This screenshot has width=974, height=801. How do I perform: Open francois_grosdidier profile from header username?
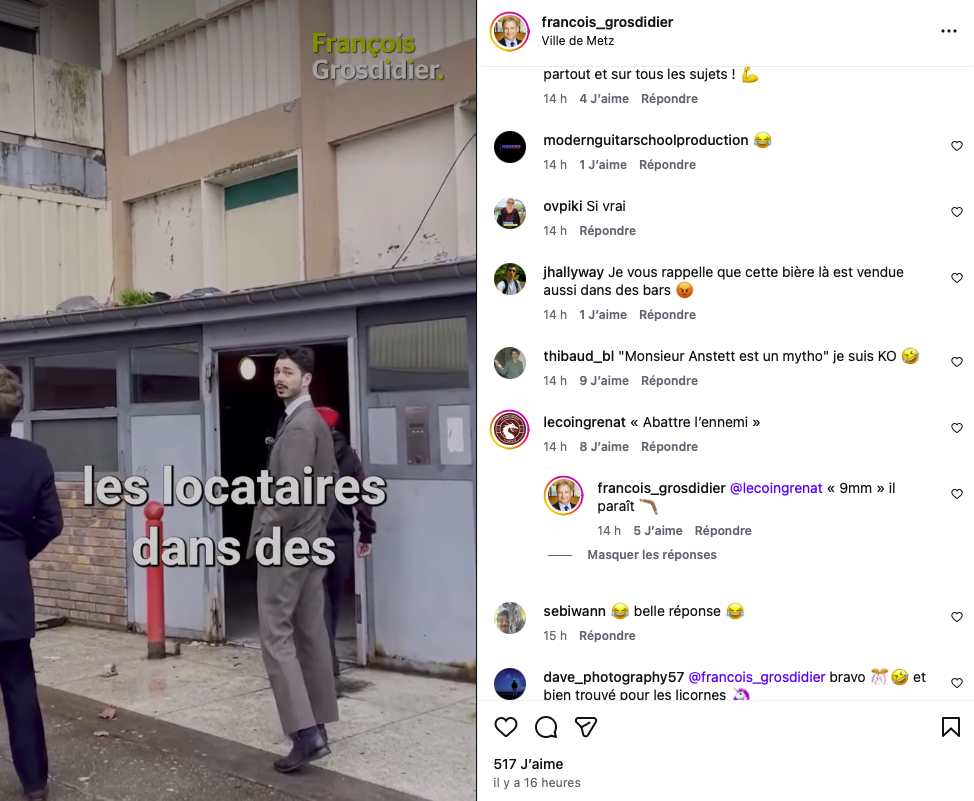pos(607,22)
